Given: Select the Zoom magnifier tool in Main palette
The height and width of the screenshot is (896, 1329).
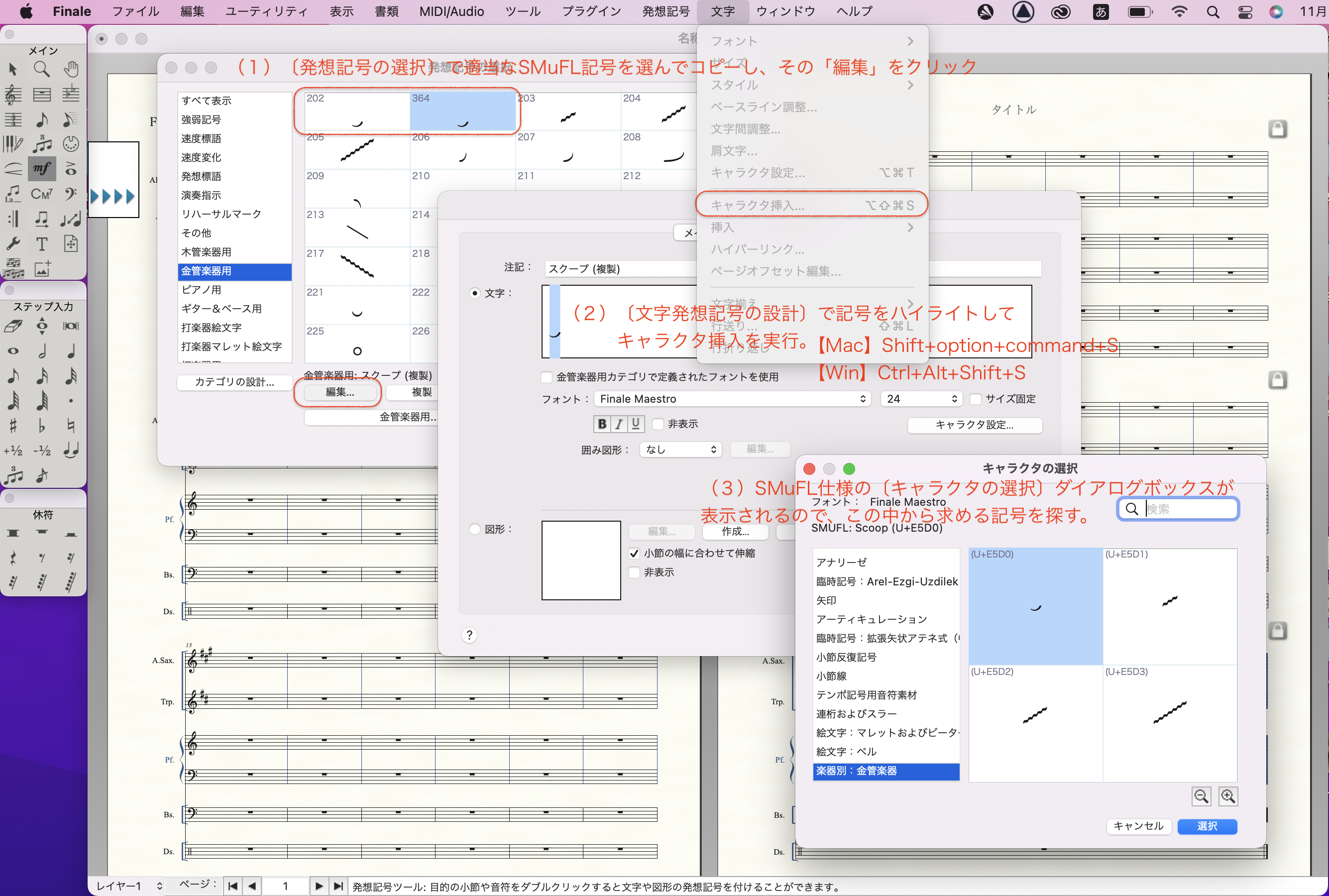Looking at the screenshot, I should (x=42, y=69).
